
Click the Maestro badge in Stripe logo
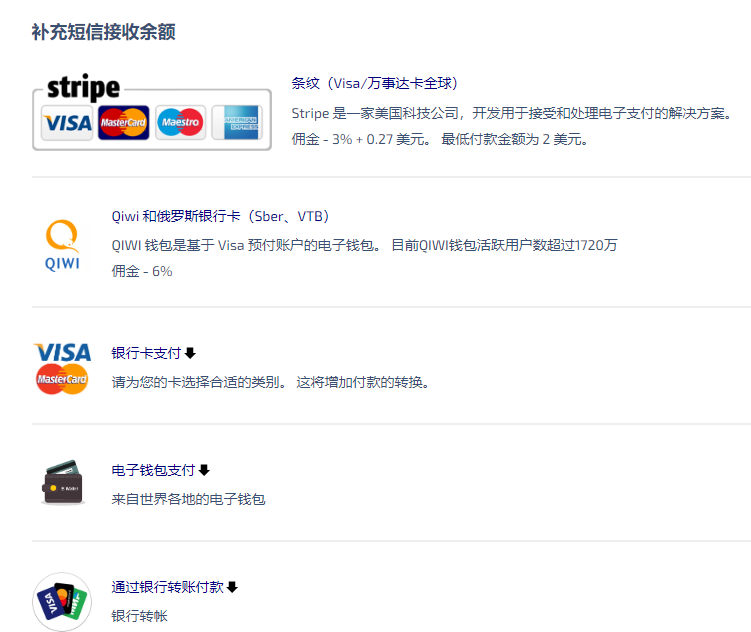[181, 123]
